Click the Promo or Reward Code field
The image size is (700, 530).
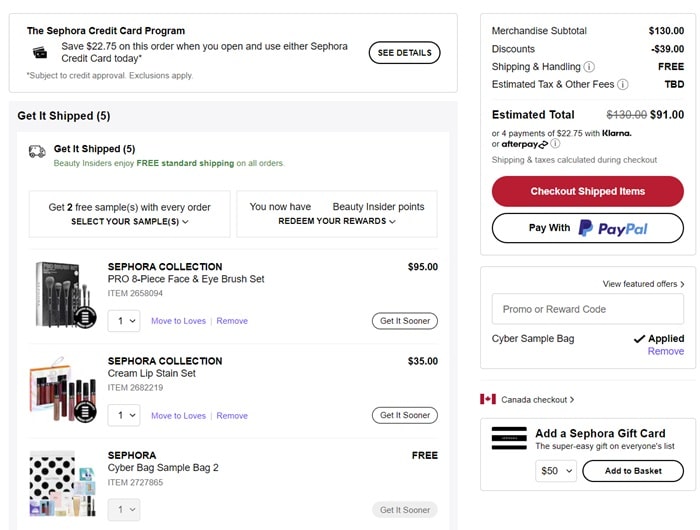588,309
